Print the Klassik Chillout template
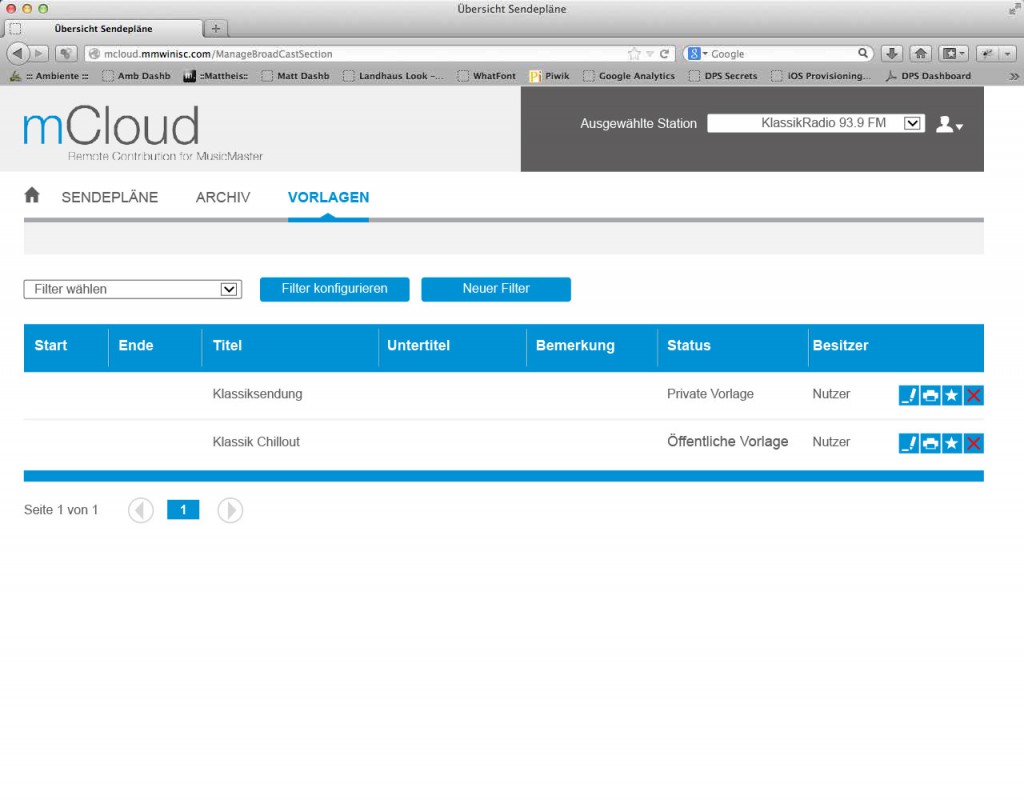The width and height of the screenshot is (1024, 807). coord(930,442)
